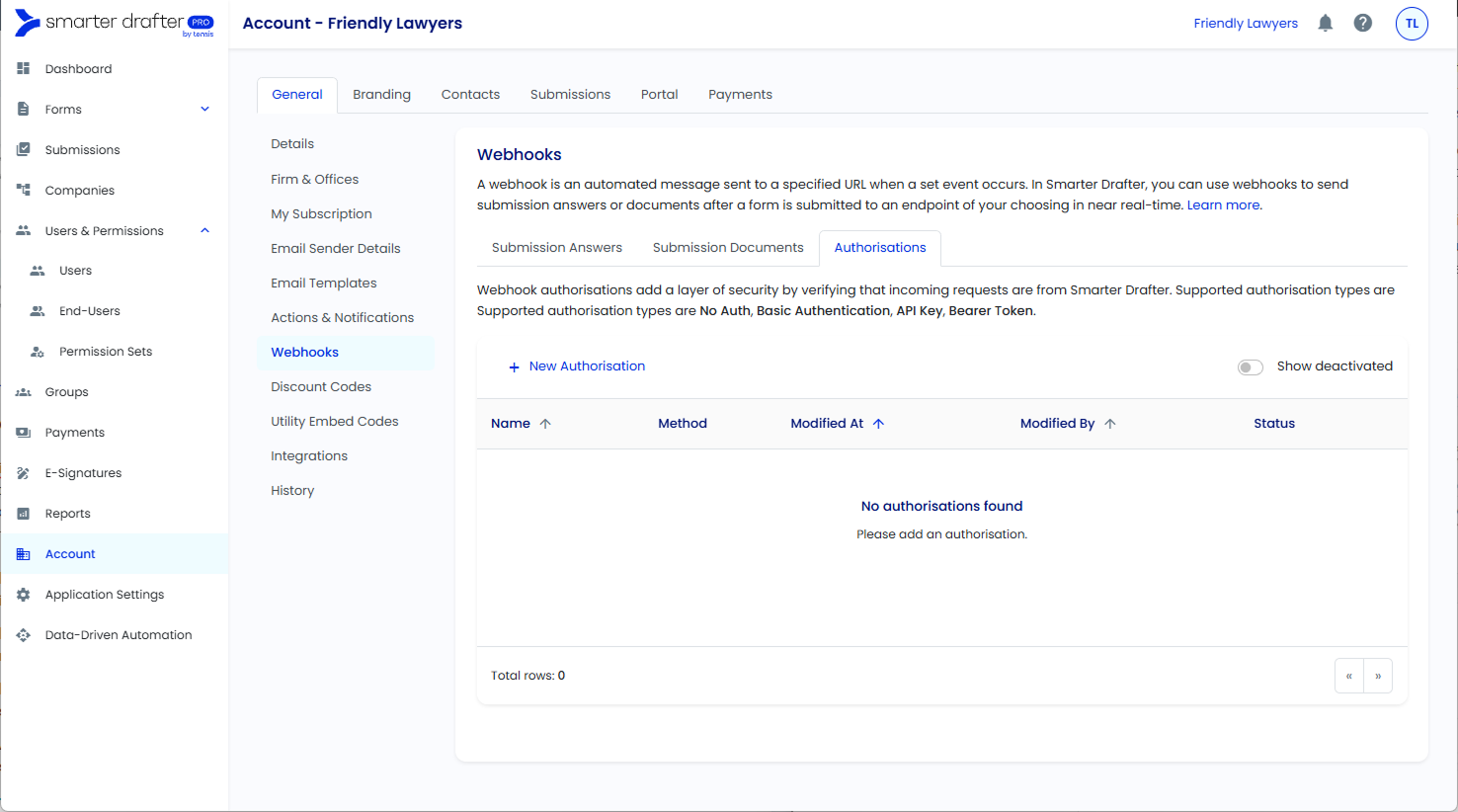Sort by Modified By column arrow
The width and height of the screenshot is (1458, 812).
tap(1110, 424)
